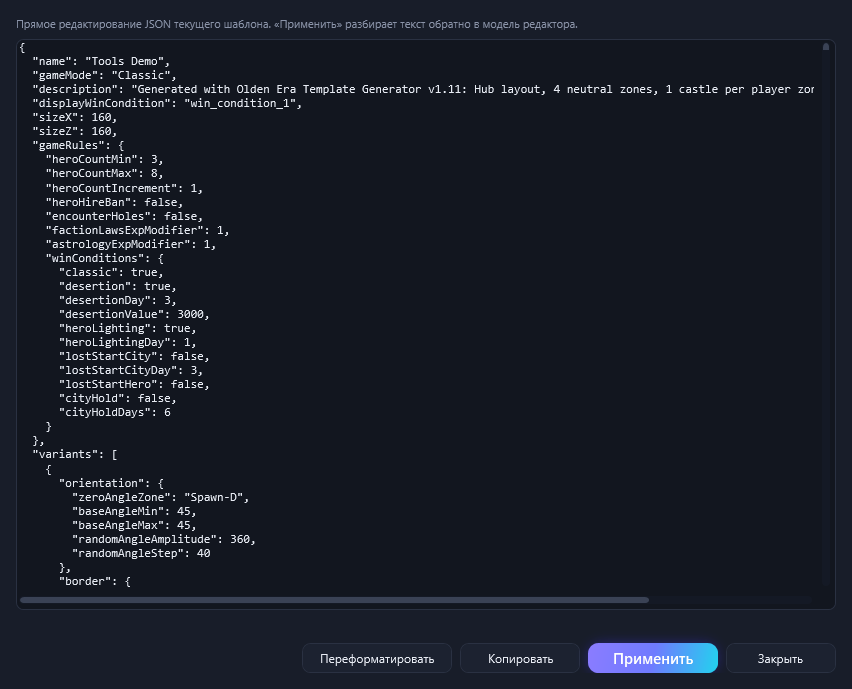Click the "heroLightingDay": 1 line
Image resolution: width=852 pixels, height=689 pixels.
[x=127, y=342]
